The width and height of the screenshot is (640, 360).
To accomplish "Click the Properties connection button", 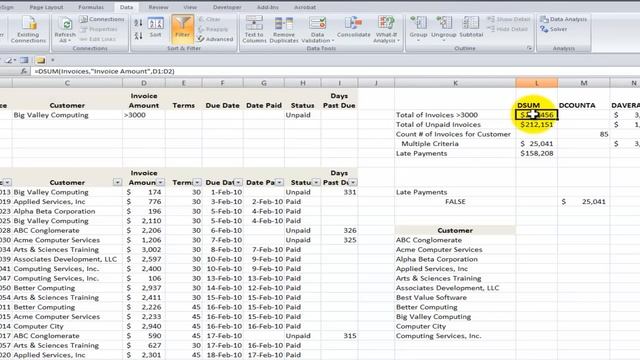I will 98,29.
